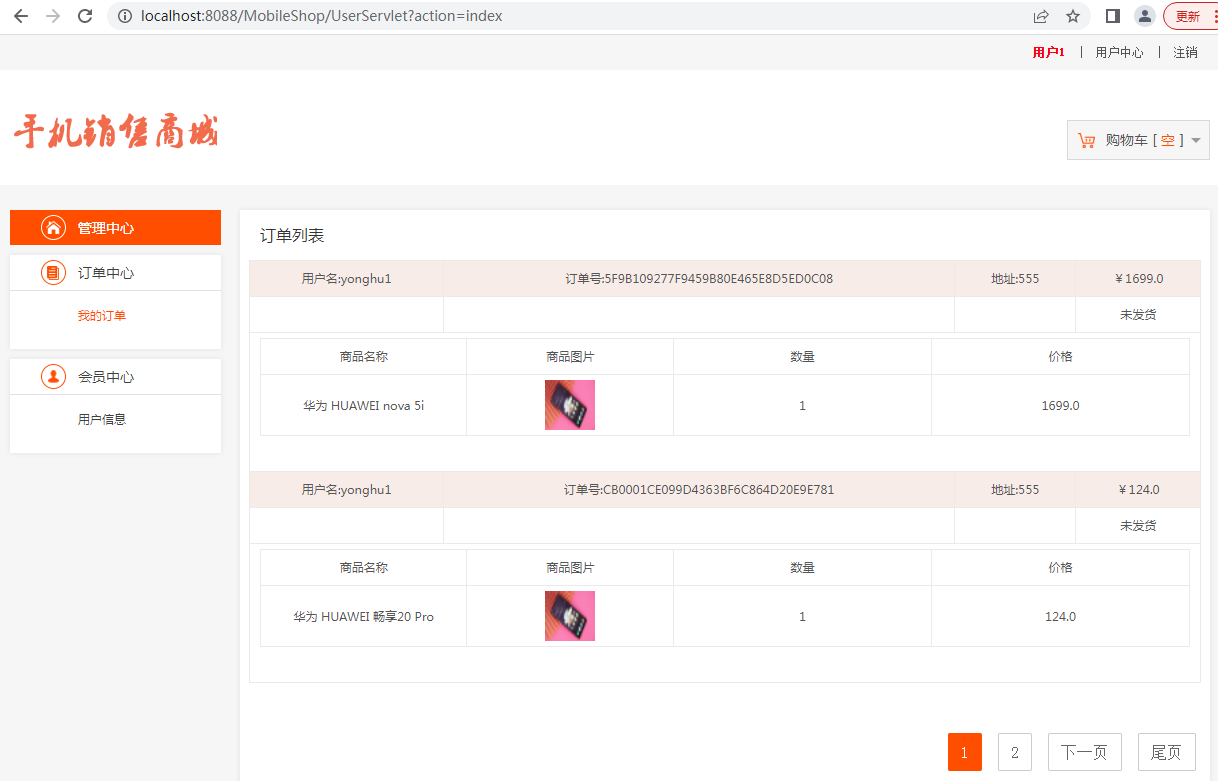Click 未发货 status of the 124.0 order
The width and height of the screenshot is (1218, 781).
[x=1138, y=526]
